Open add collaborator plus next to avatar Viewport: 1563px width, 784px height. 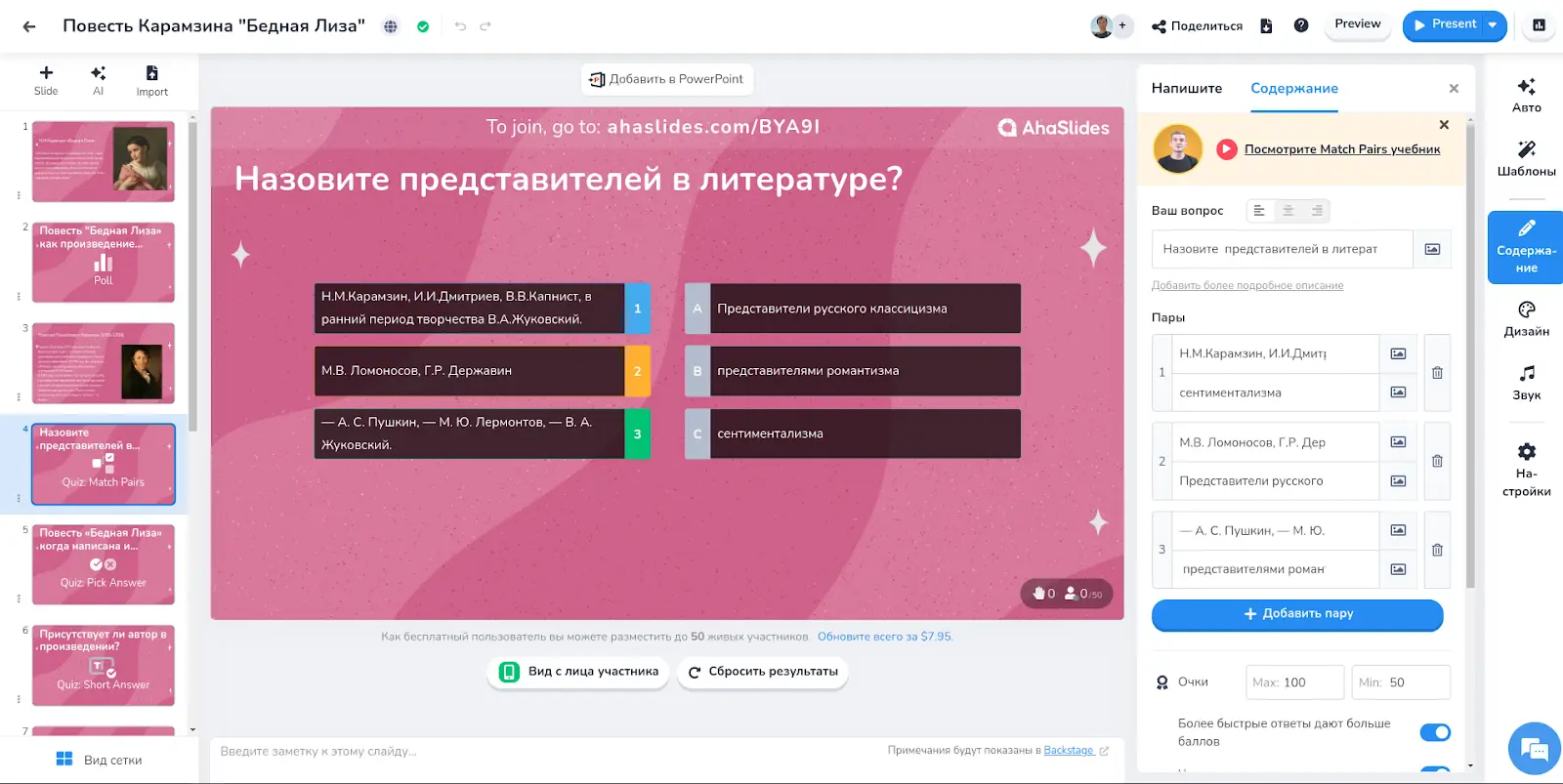point(1122,26)
